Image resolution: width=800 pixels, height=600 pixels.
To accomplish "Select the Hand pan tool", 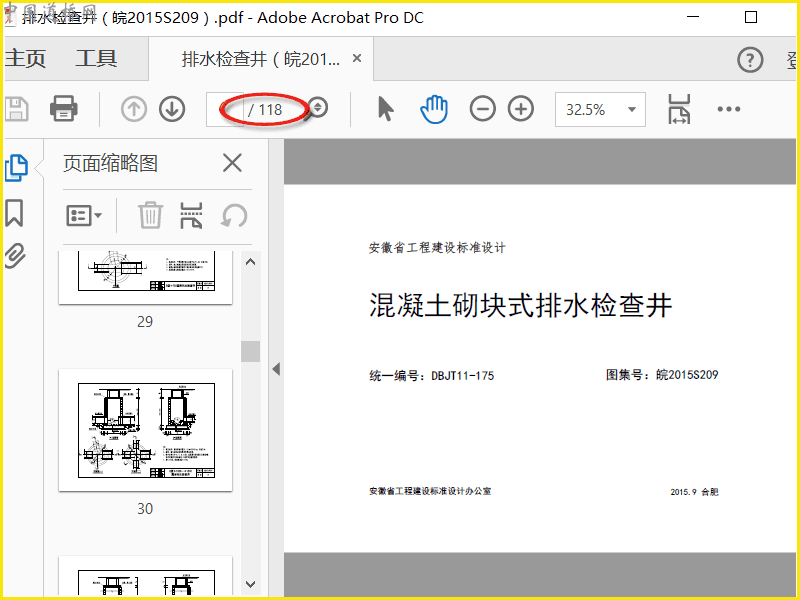I will point(434,109).
